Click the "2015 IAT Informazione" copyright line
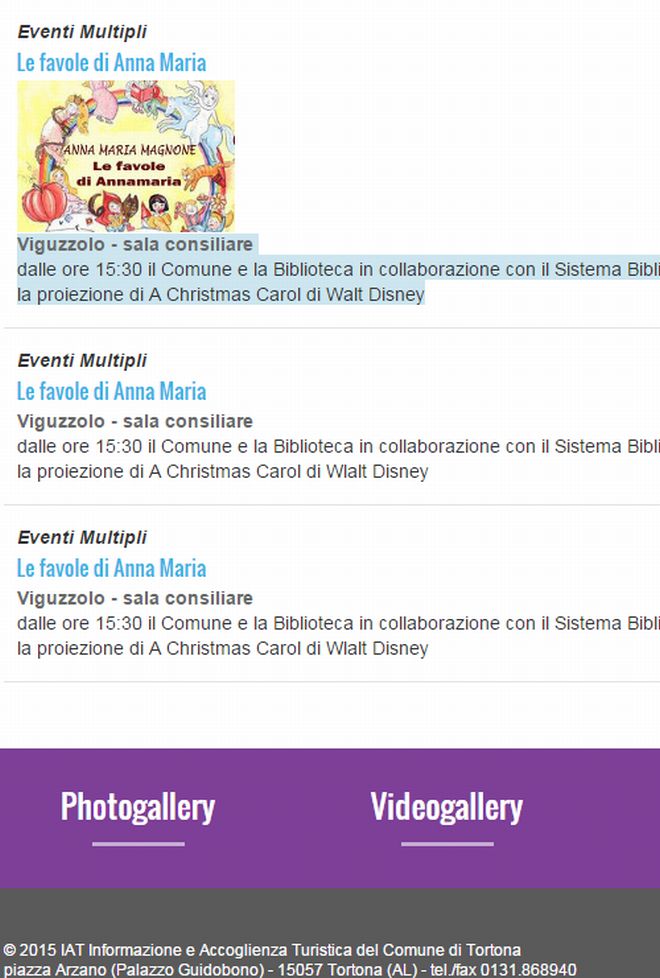Viewport: 660px width, 978px height. click(262, 950)
